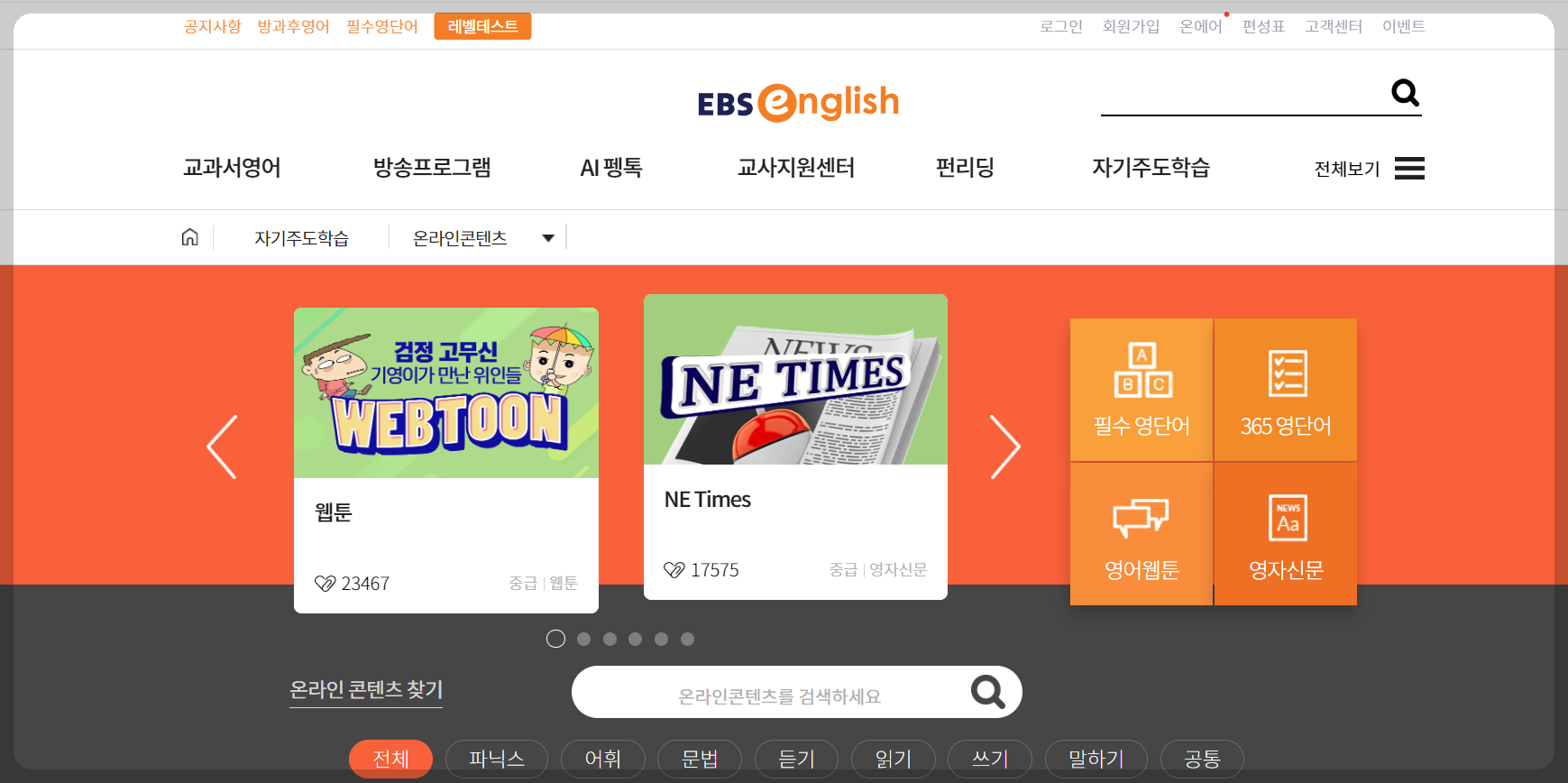Open the 웹툰 card thumbnail

446,393
